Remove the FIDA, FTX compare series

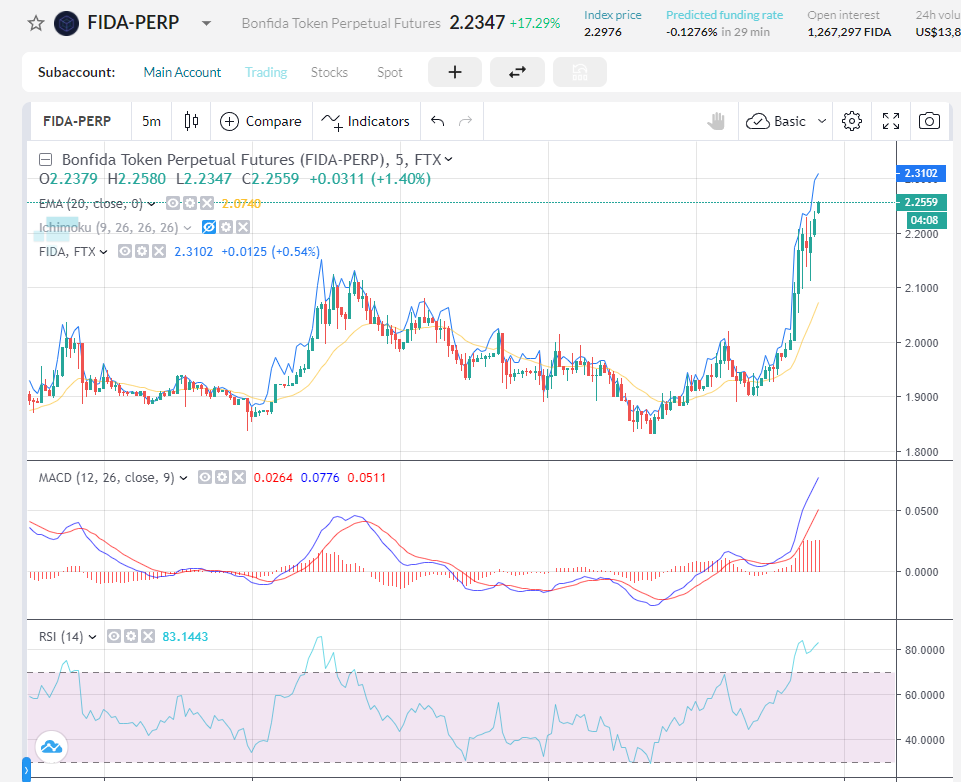[x=159, y=251]
